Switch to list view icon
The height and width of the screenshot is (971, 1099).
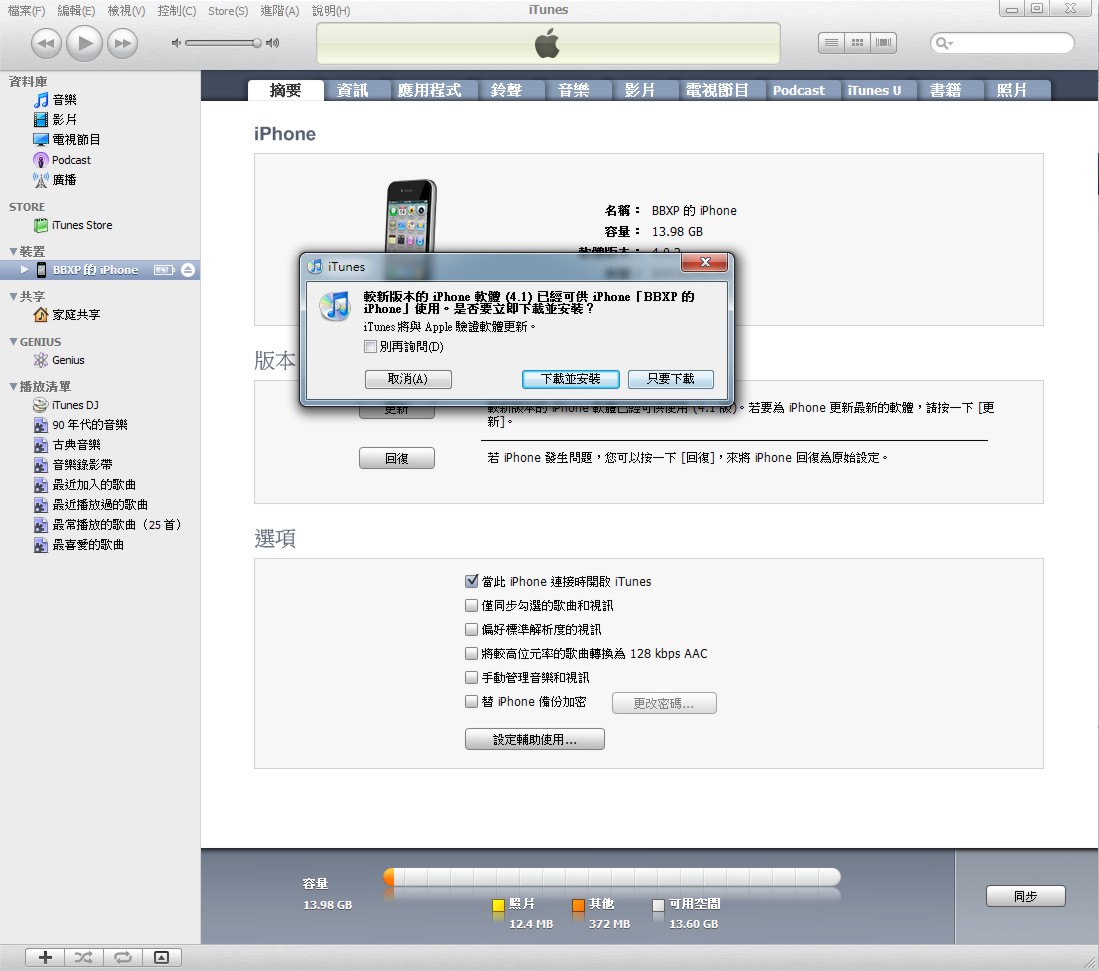(x=831, y=43)
